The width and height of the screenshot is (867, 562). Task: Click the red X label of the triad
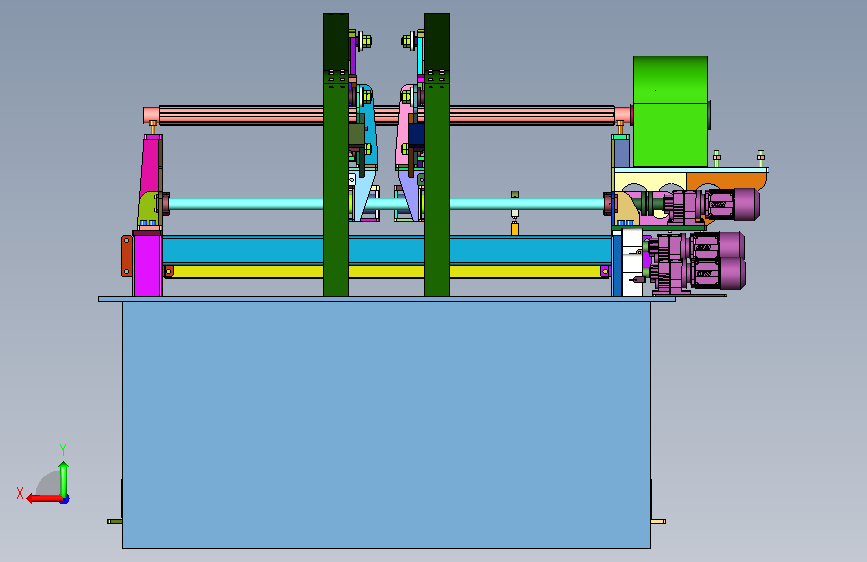pyautogui.click(x=20, y=493)
